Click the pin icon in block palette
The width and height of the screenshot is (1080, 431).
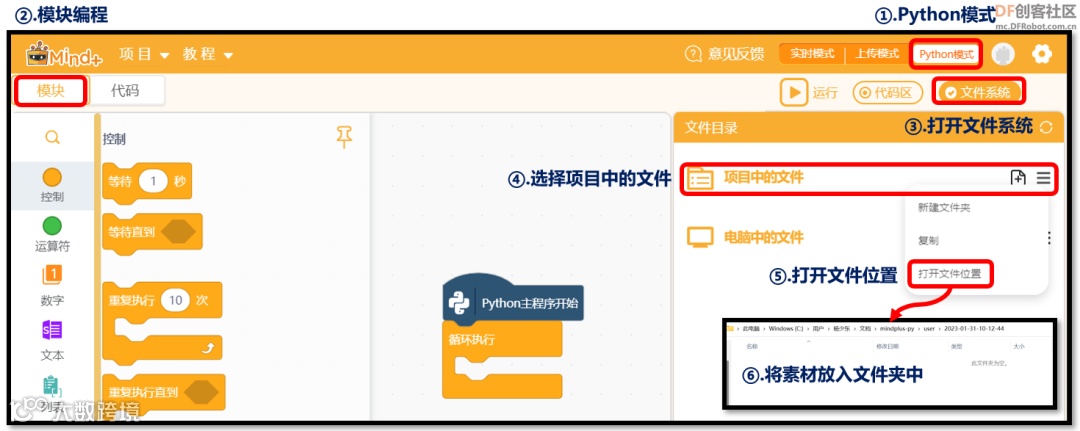coord(344,137)
